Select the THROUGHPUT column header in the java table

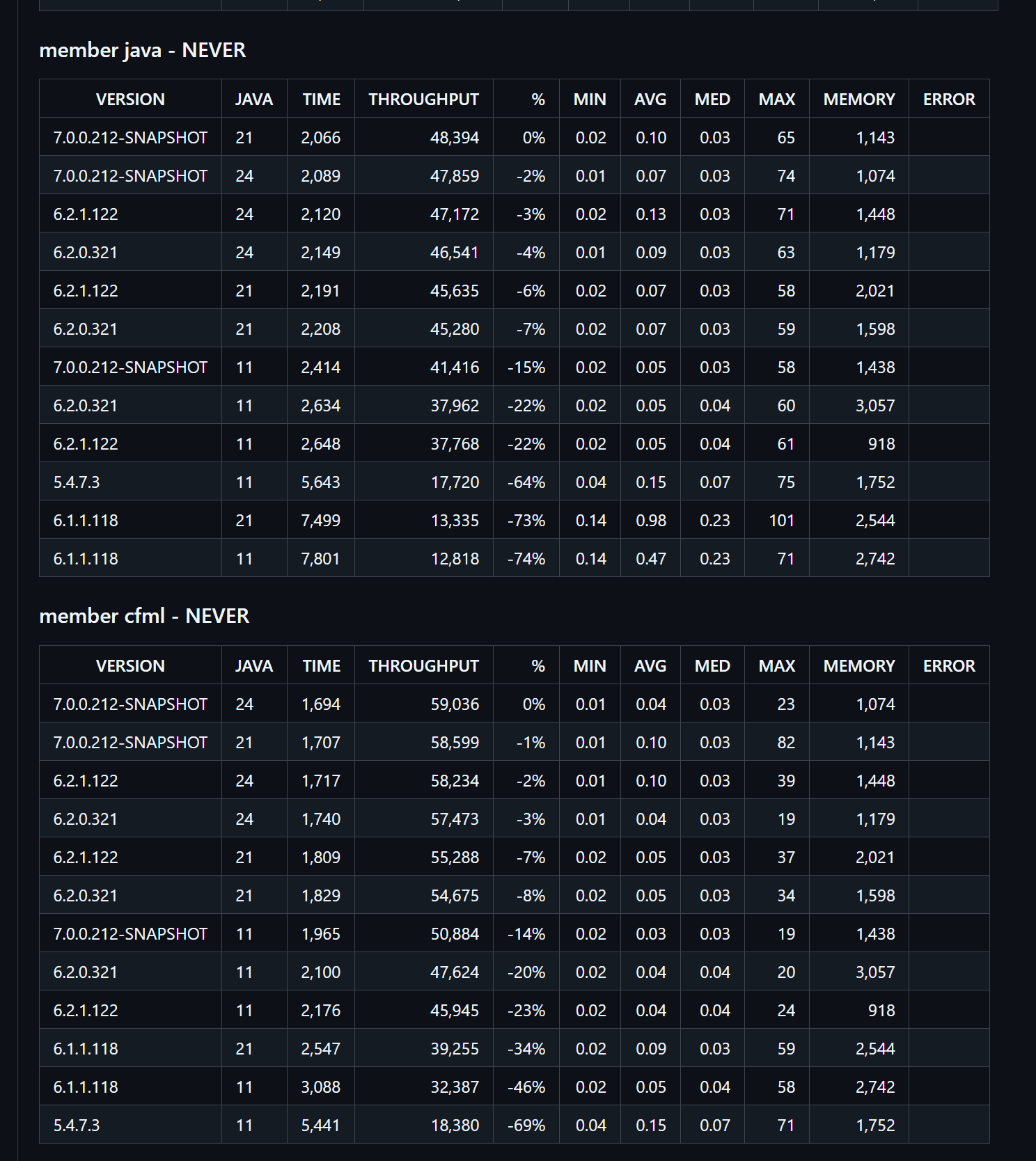coord(424,99)
